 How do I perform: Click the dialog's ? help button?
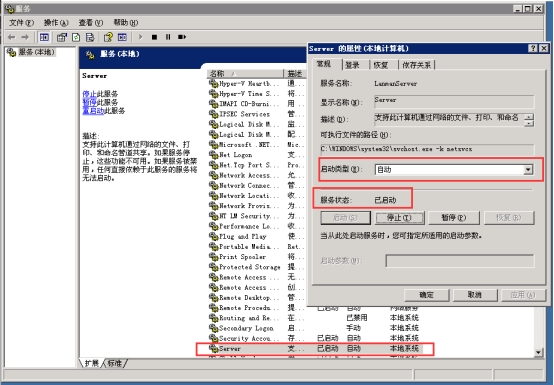pos(533,48)
